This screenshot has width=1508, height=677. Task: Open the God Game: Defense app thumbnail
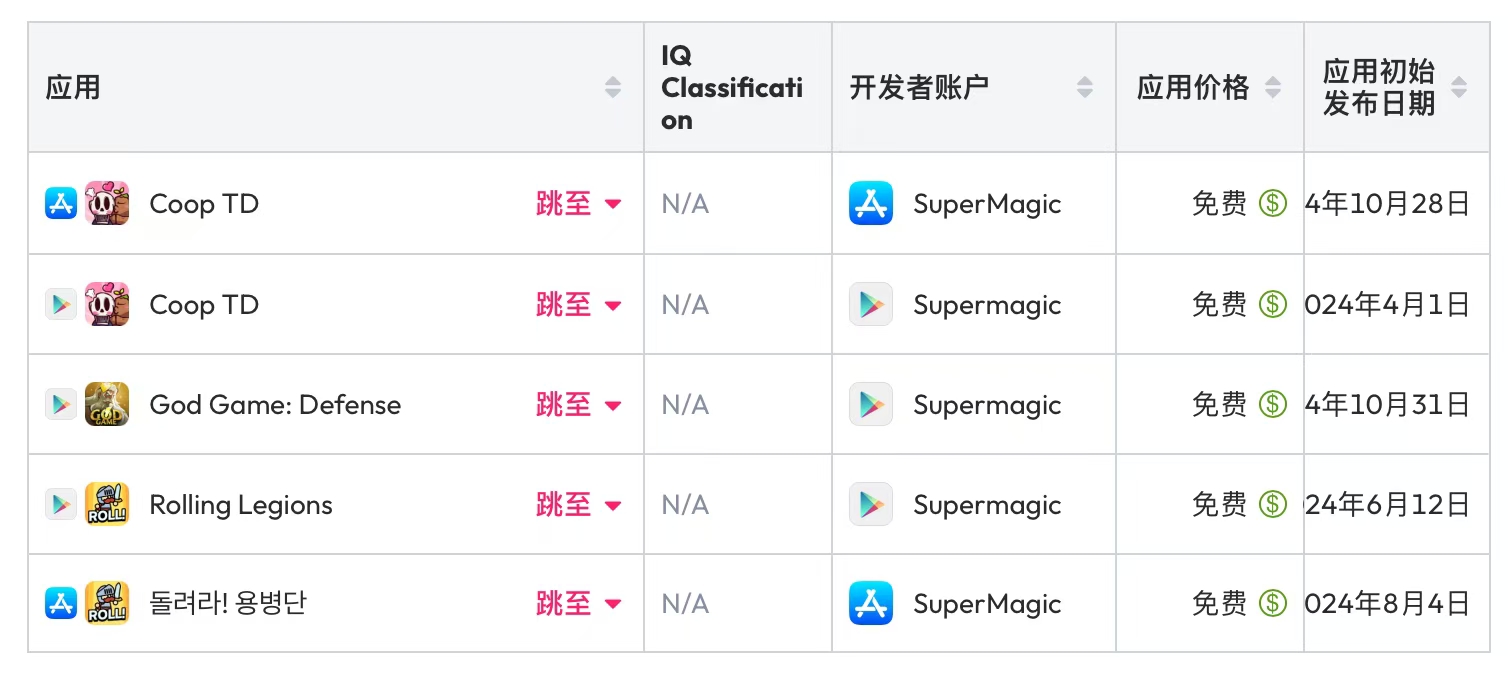click(x=107, y=404)
